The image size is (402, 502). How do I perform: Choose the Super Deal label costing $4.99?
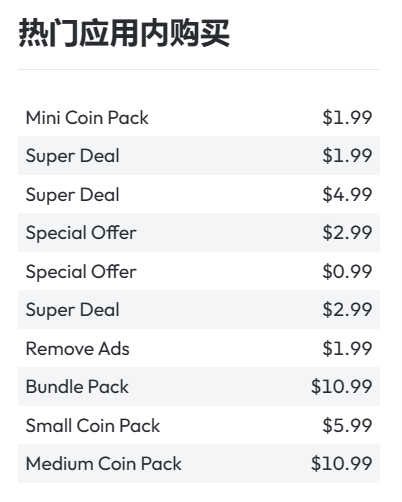click(x=73, y=195)
